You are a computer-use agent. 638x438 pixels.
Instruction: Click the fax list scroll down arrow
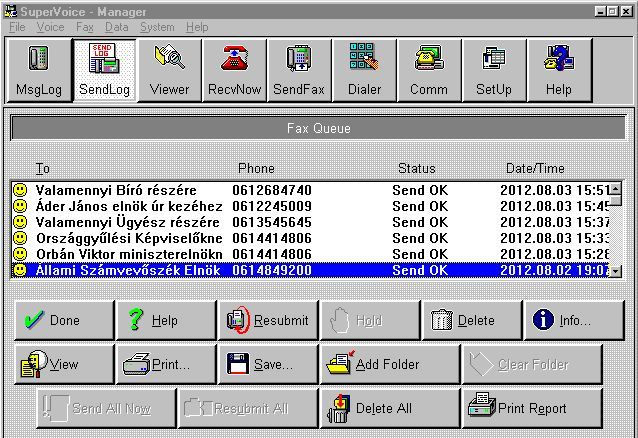pyautogui.click(x=616, y=272)
